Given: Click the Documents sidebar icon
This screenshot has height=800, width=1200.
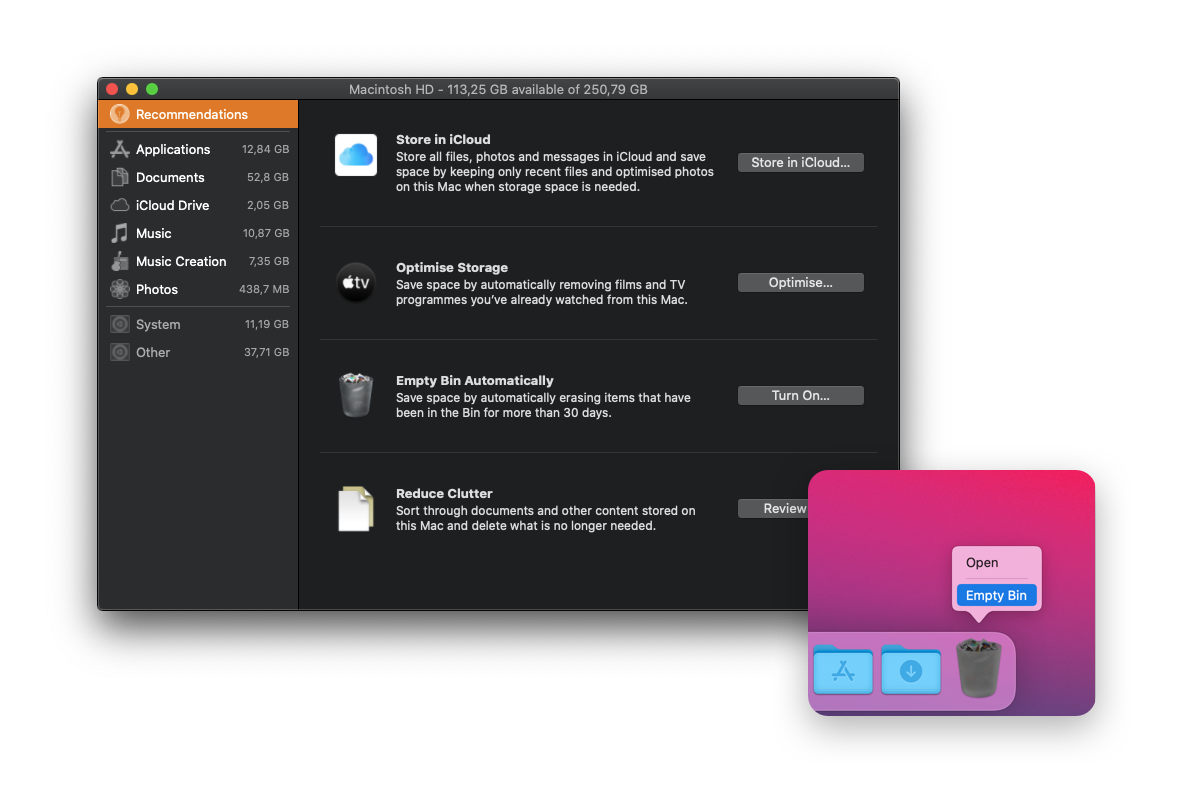Looking at the screenshot, I should tap(120, 177).
